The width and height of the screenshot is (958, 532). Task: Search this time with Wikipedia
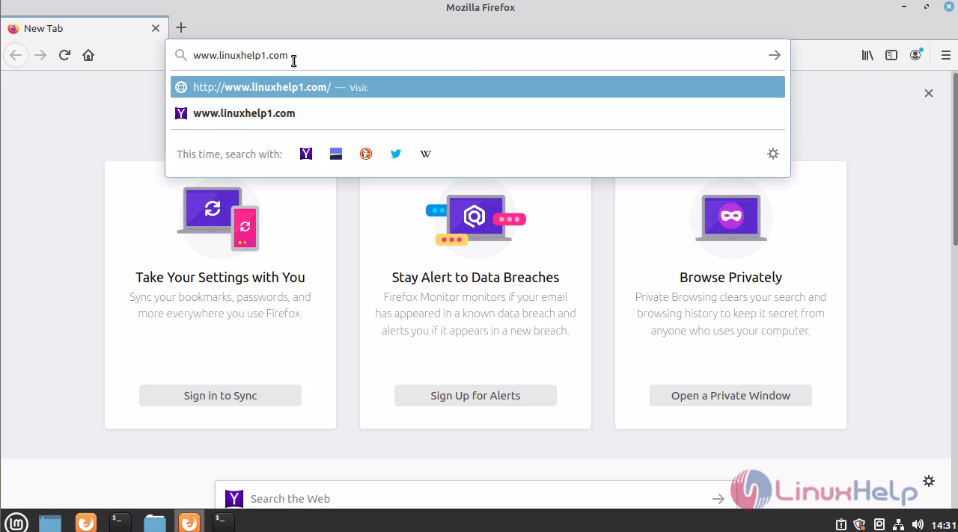click(425, 154)
